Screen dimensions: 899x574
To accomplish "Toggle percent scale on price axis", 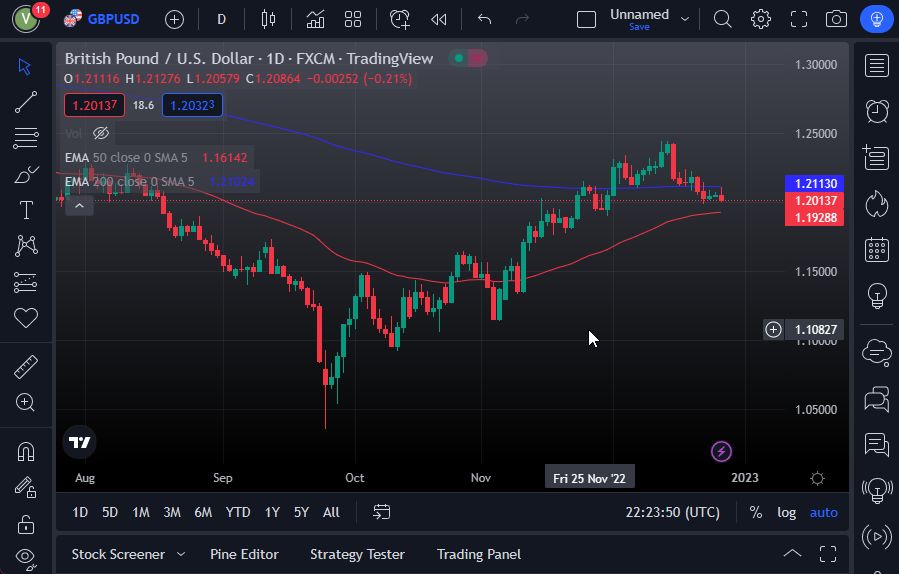I will (756, 512).
